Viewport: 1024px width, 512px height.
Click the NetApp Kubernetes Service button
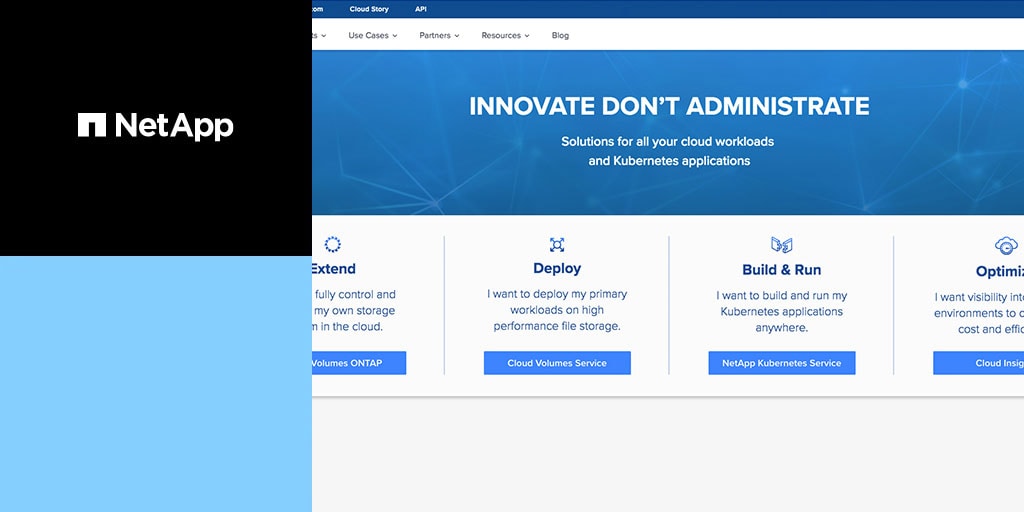(x=782, y=363)
